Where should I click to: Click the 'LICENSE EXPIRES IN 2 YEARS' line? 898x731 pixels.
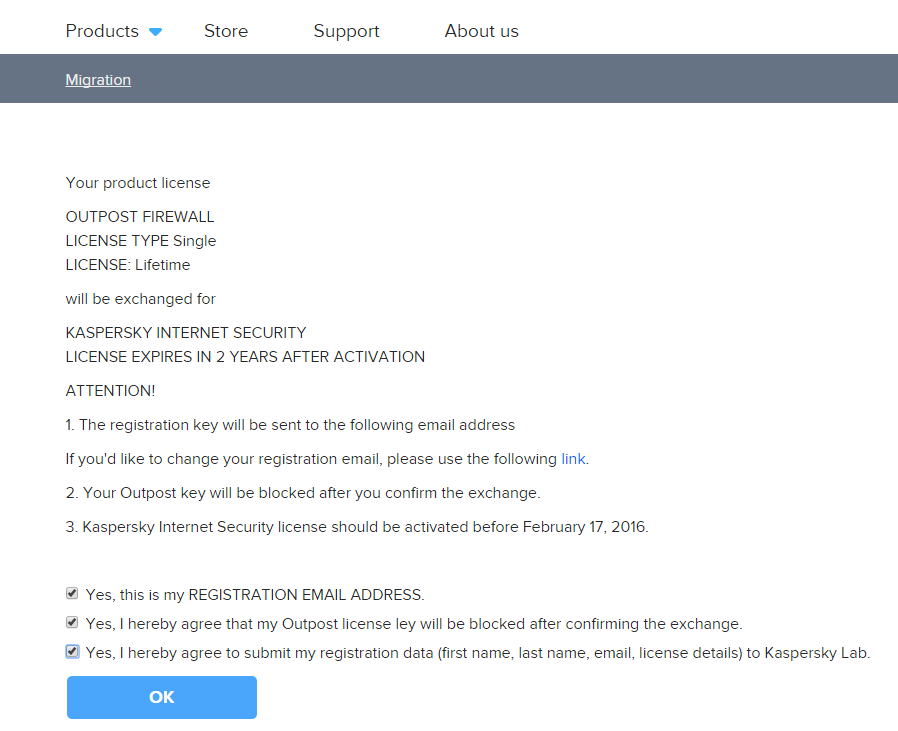245,357
